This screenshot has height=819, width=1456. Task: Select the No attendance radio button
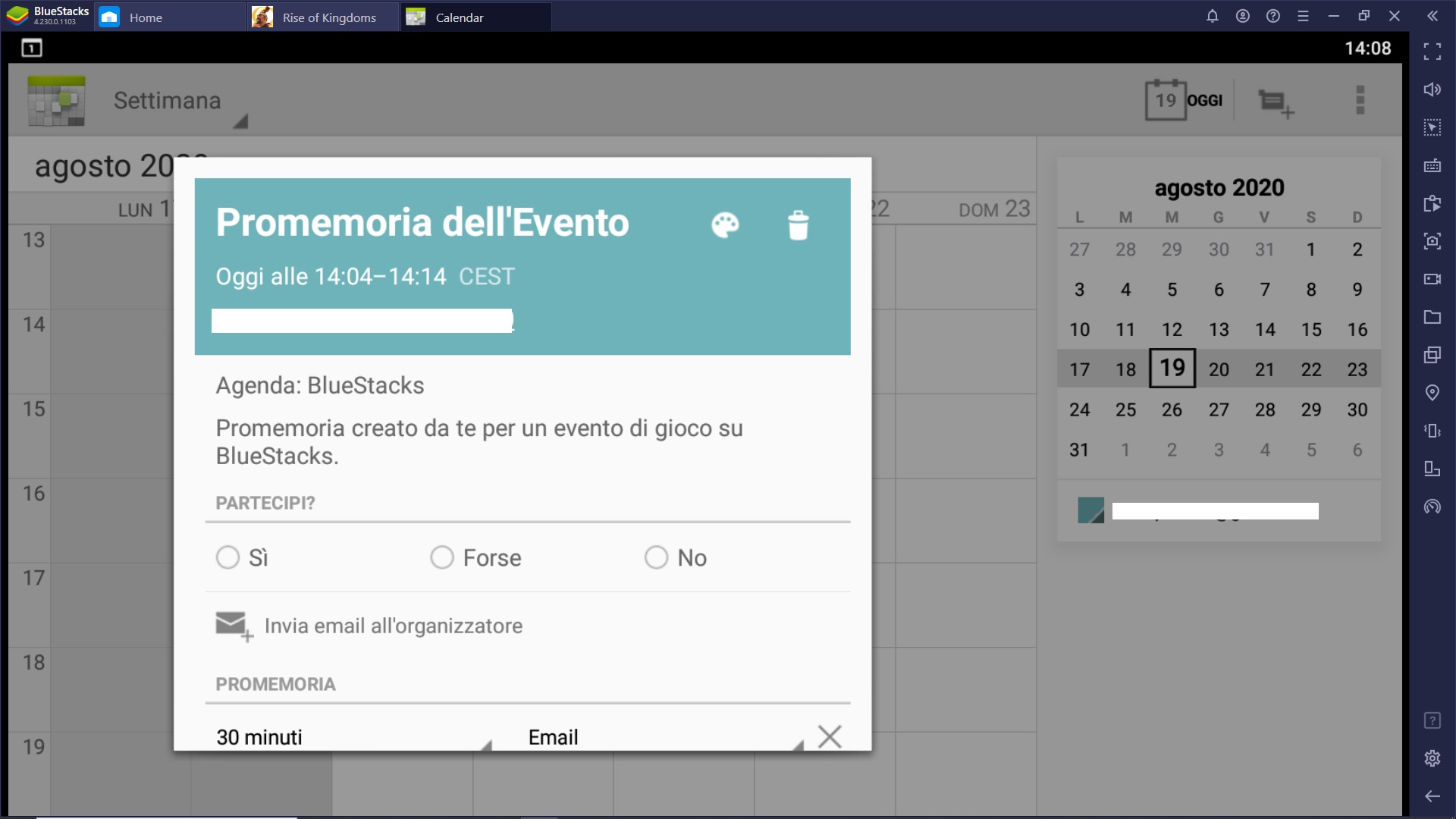pos(657,557)
